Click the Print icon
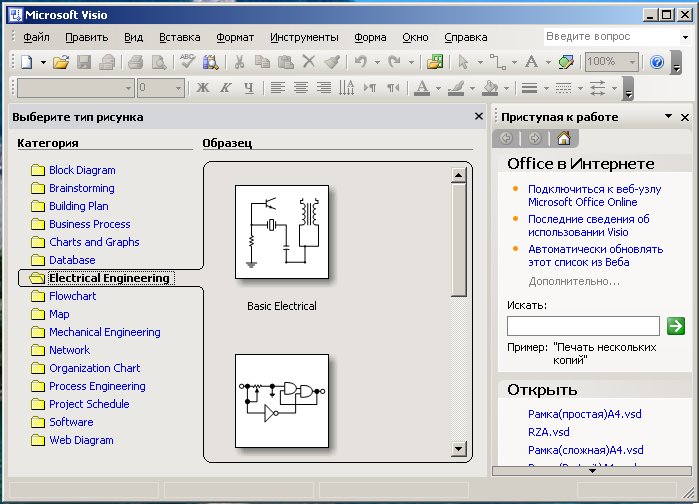699x504 pixels. pos(136,62)
